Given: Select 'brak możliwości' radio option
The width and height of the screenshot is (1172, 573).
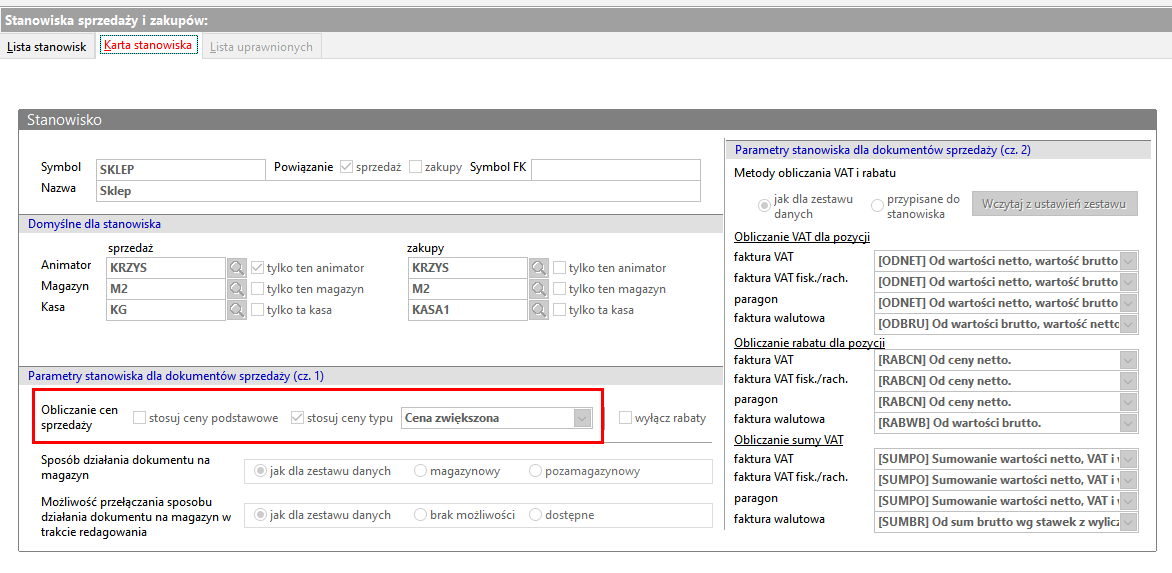Looking at the screenshot, I should (420, 515).
